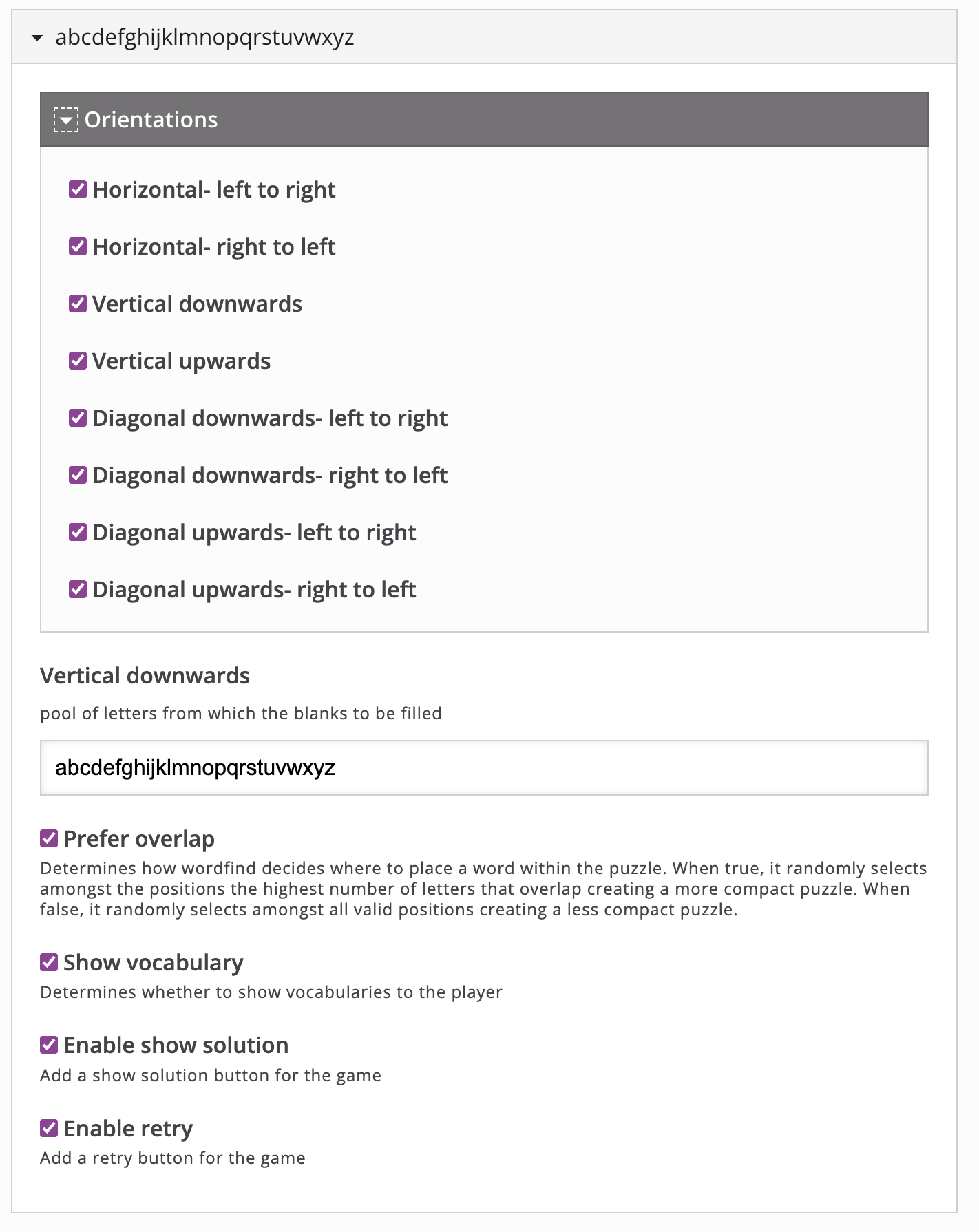The height and width of the screenshot is (1232, 979).
Task: Toggle the Vertical upwards checkbox
Action: pyautogui.click(x=78, y=361)
